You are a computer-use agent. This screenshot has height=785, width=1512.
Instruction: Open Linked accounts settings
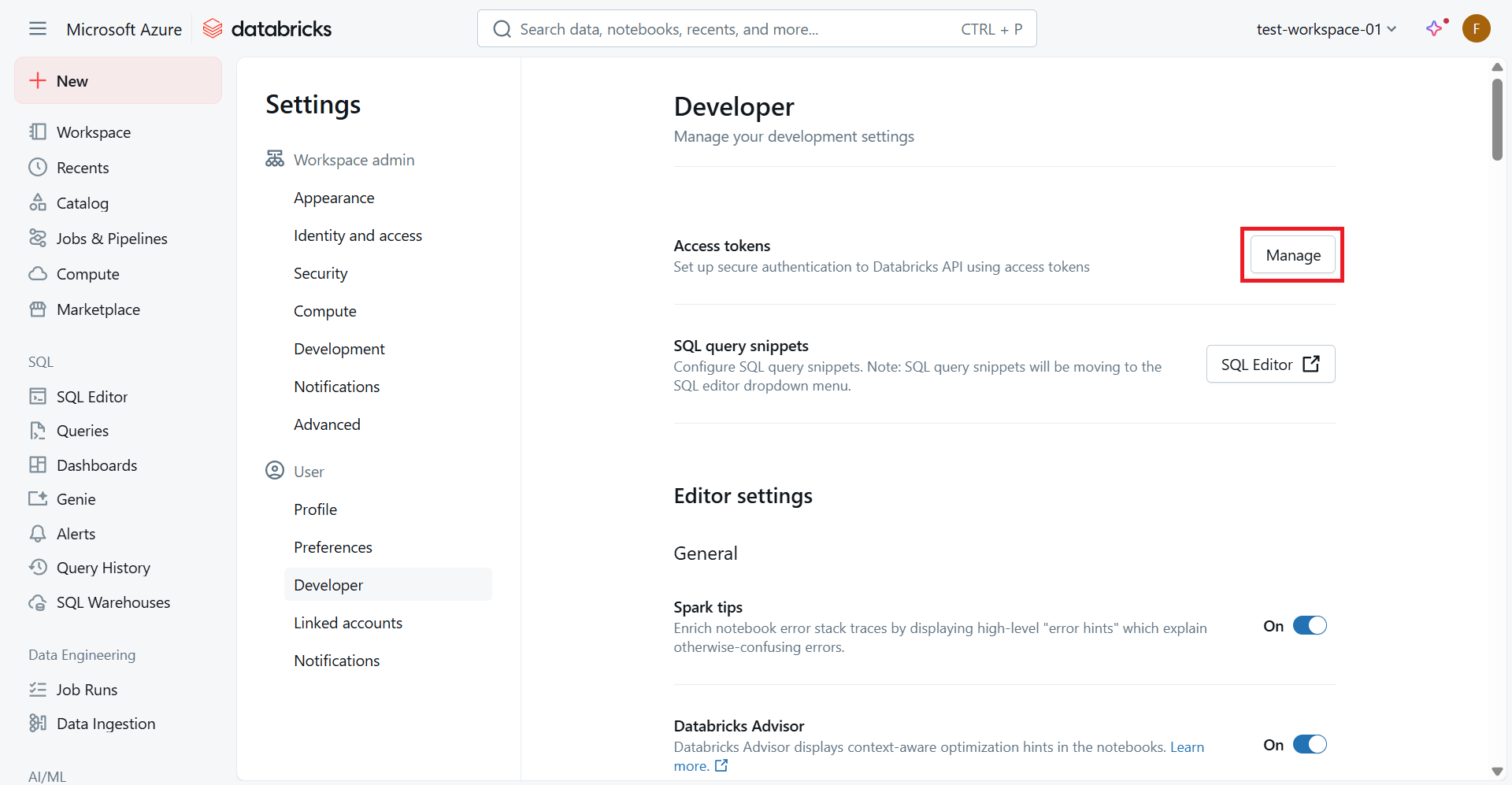pyautogui.click(x=348, y=623)
